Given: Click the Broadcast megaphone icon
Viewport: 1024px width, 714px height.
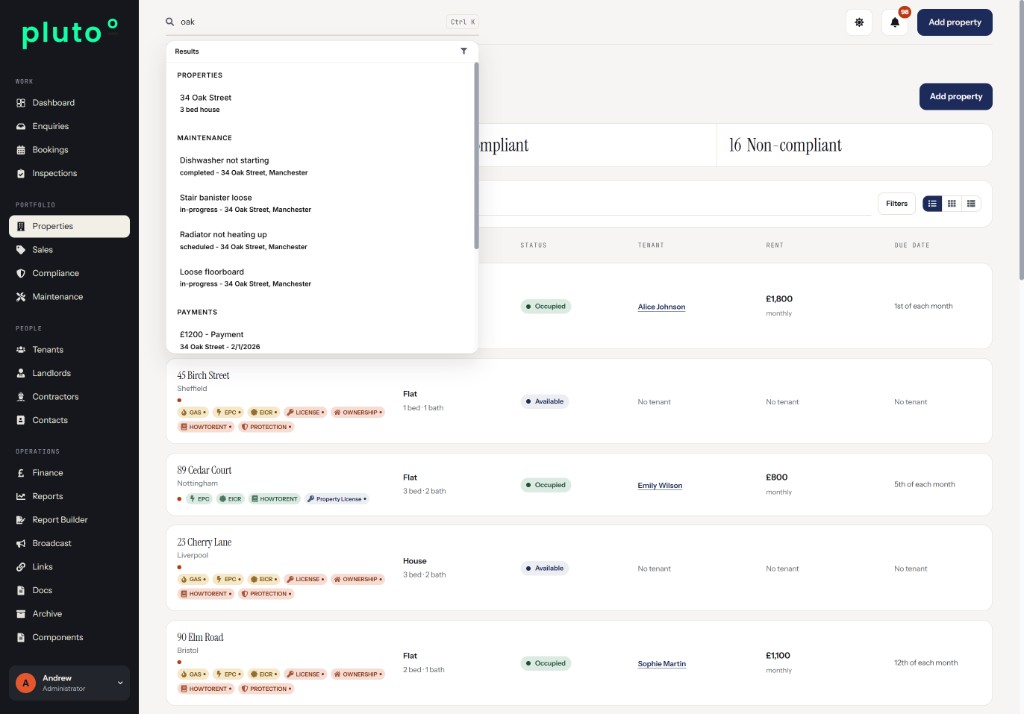Looking at the screenshot, I should pos(21,544).
